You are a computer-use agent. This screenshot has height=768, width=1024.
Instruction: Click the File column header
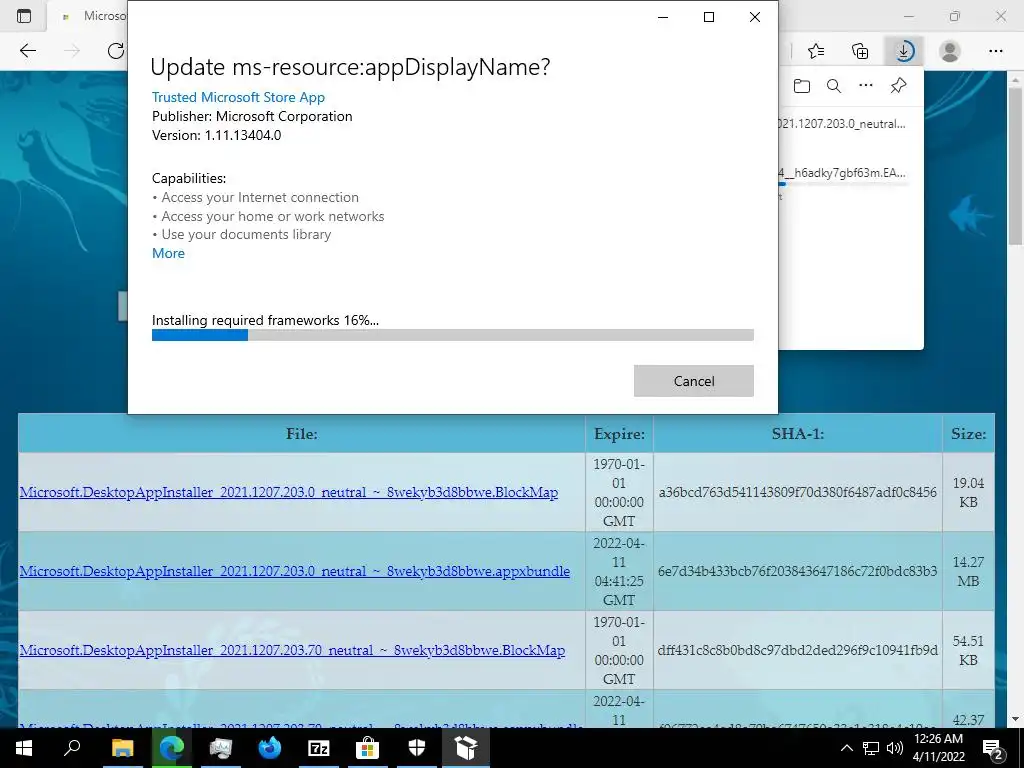click(x=302, y=434)
